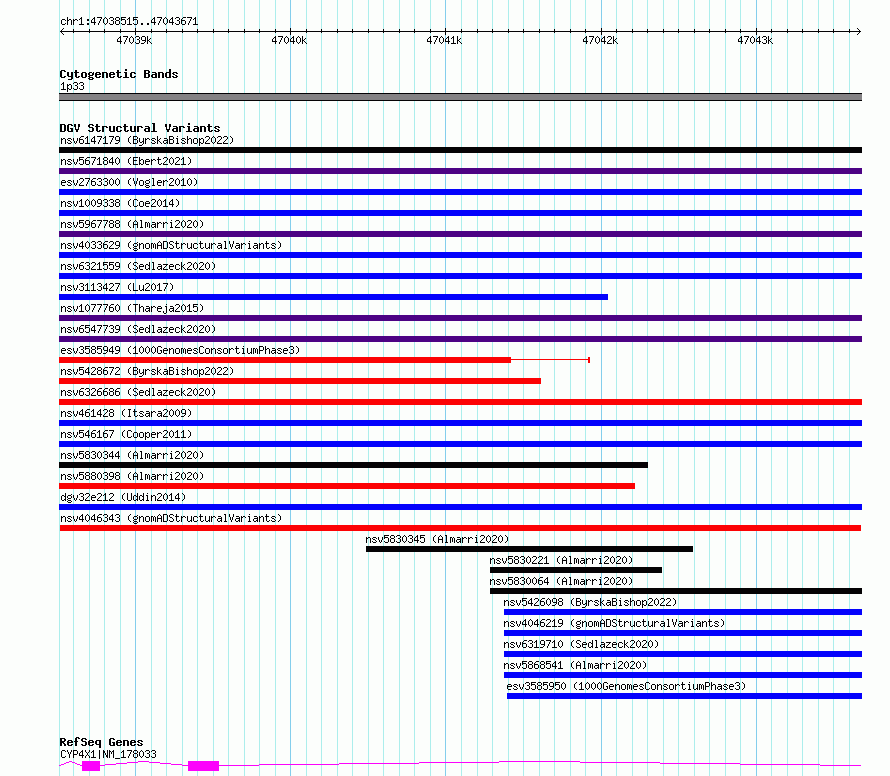This screenshot has width=890, height=776.
Task: Click the 47043k ruler label
Action: [755, 40]
